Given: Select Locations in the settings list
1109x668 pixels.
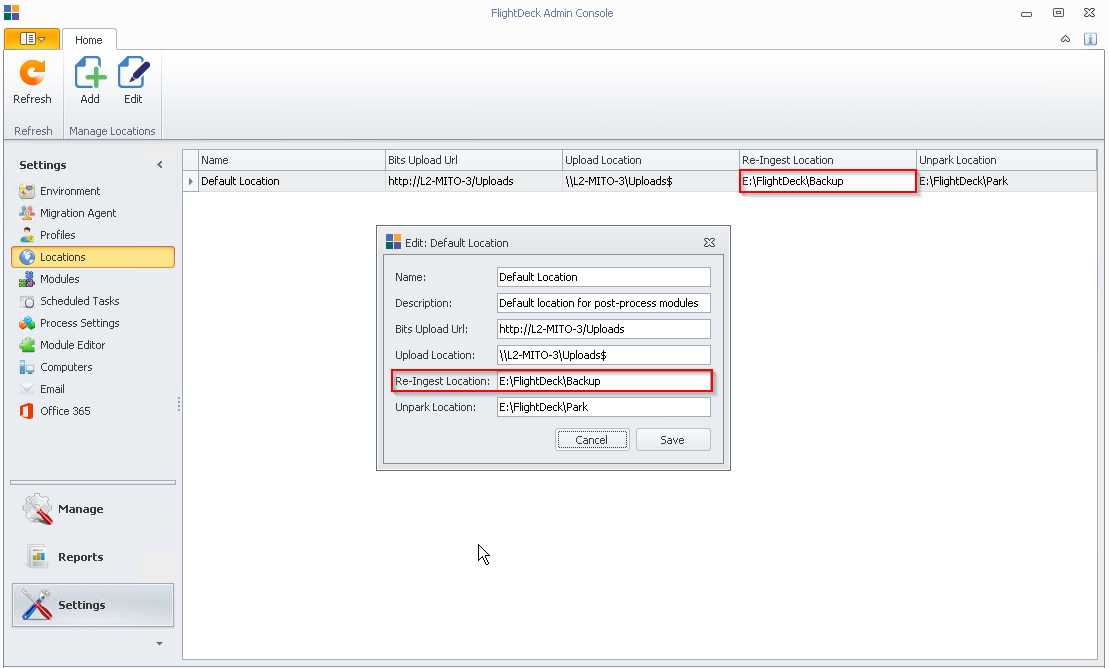Looking at the screenshot, I should pos(93,257).
